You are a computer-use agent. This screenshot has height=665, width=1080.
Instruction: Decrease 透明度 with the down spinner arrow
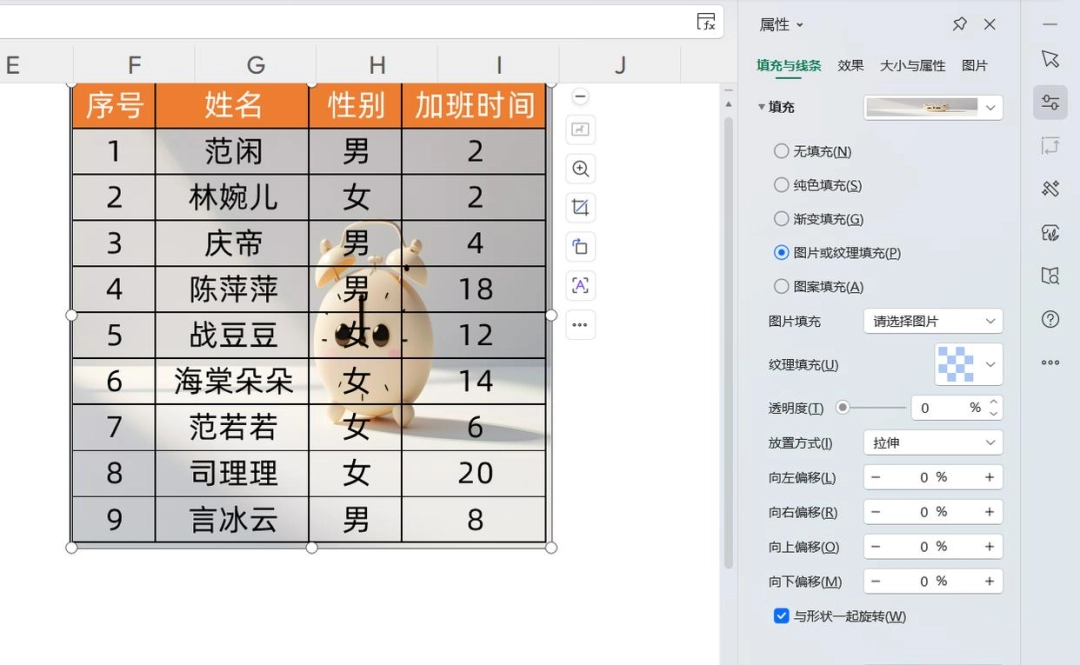(993, 413)
